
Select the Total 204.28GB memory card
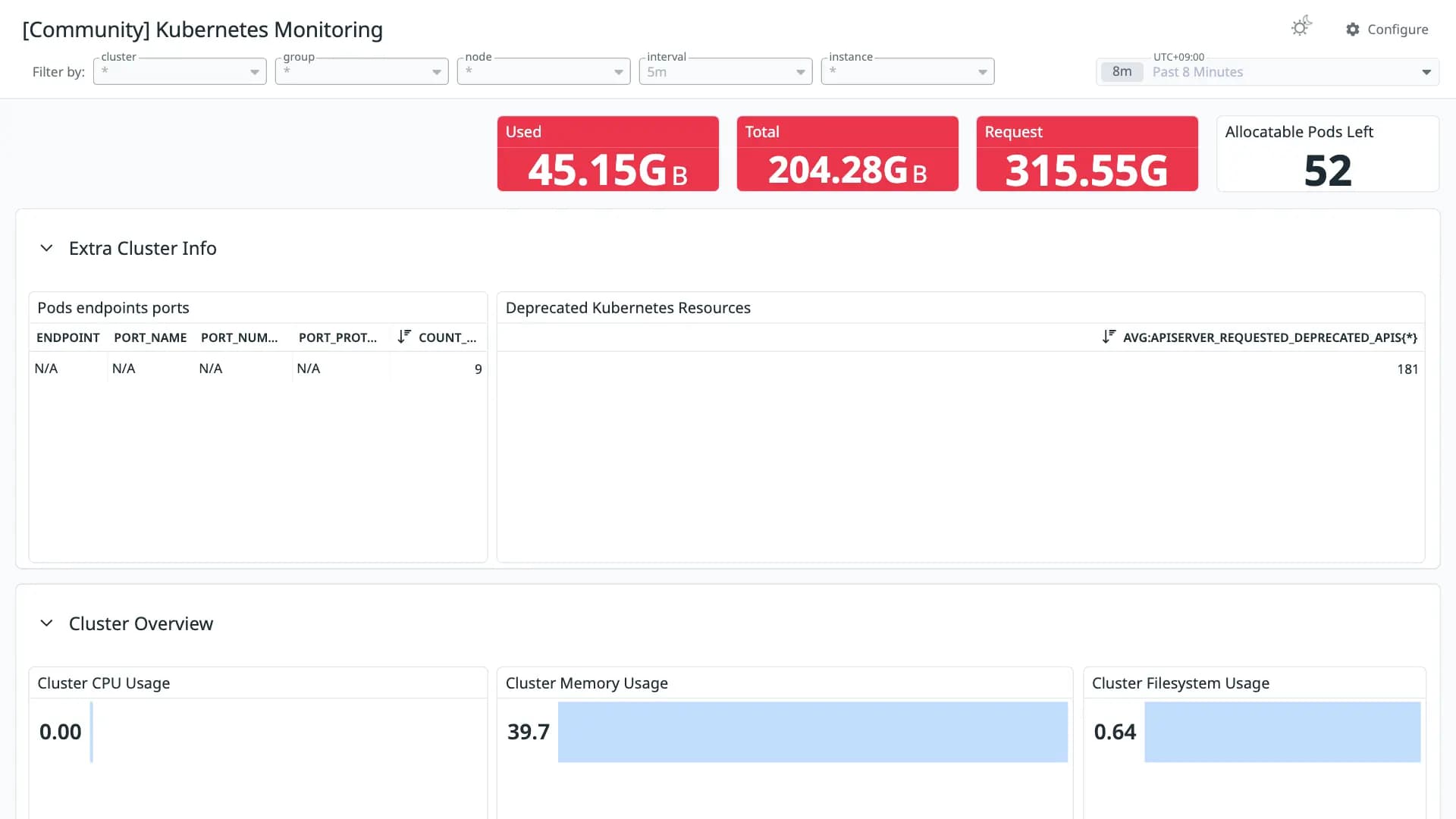pos(848,153)
